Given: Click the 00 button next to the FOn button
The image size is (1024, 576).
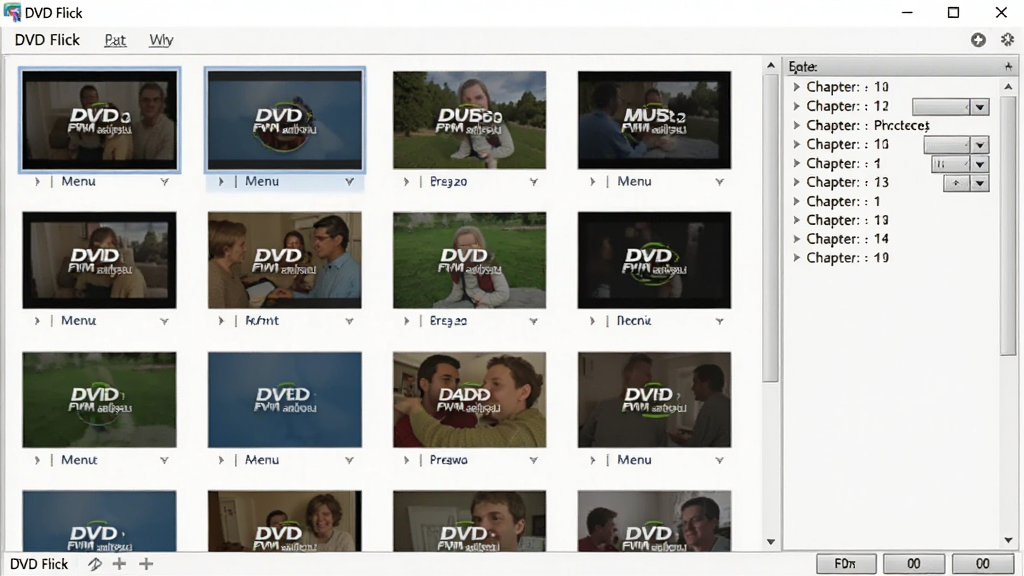Looking at the screenshot, I should tap(914, 564).
